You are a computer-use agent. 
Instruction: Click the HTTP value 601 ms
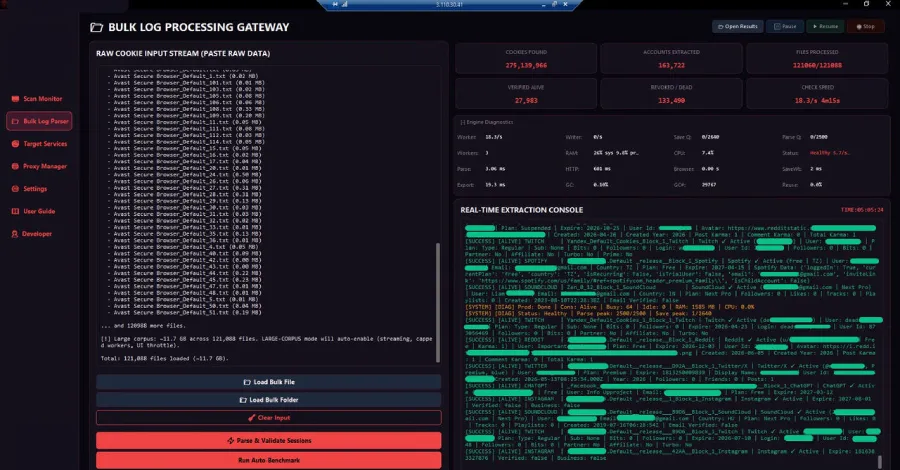tap(602, 169)
